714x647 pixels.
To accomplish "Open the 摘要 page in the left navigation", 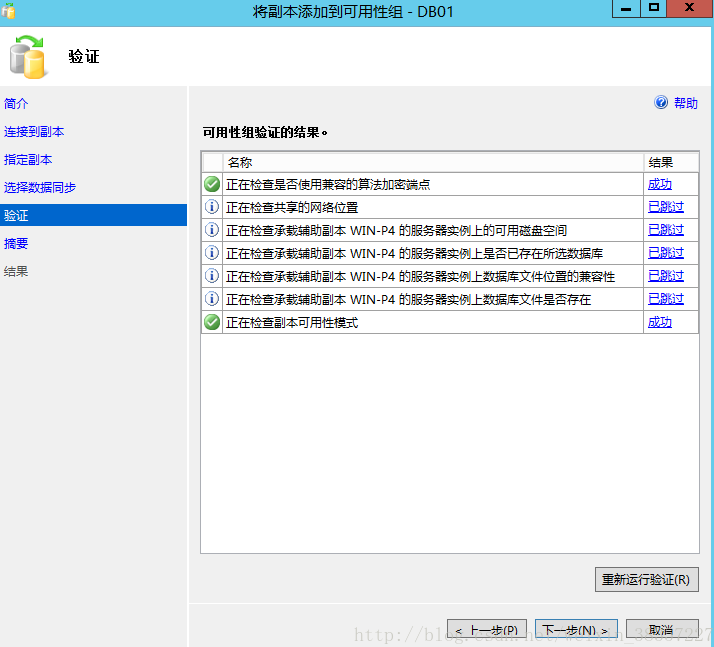I will click(17, 243).
